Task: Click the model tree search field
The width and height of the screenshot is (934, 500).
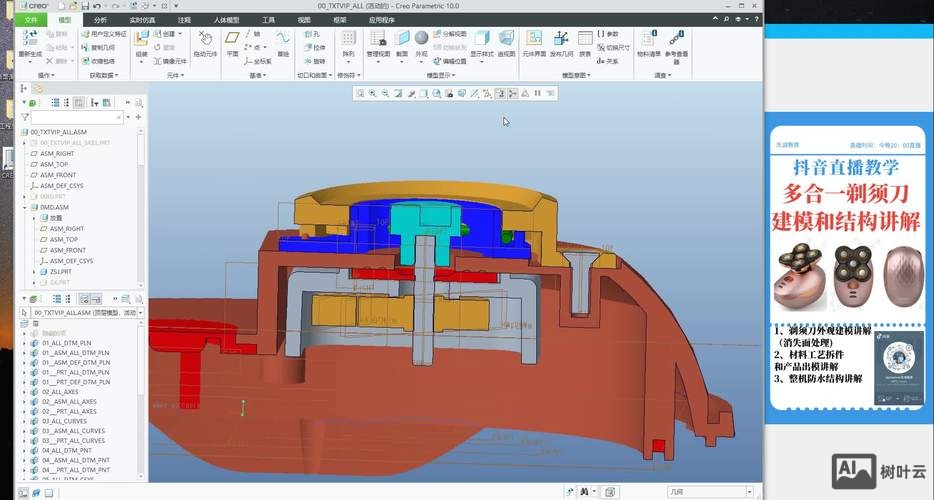Action: [76, 117]
